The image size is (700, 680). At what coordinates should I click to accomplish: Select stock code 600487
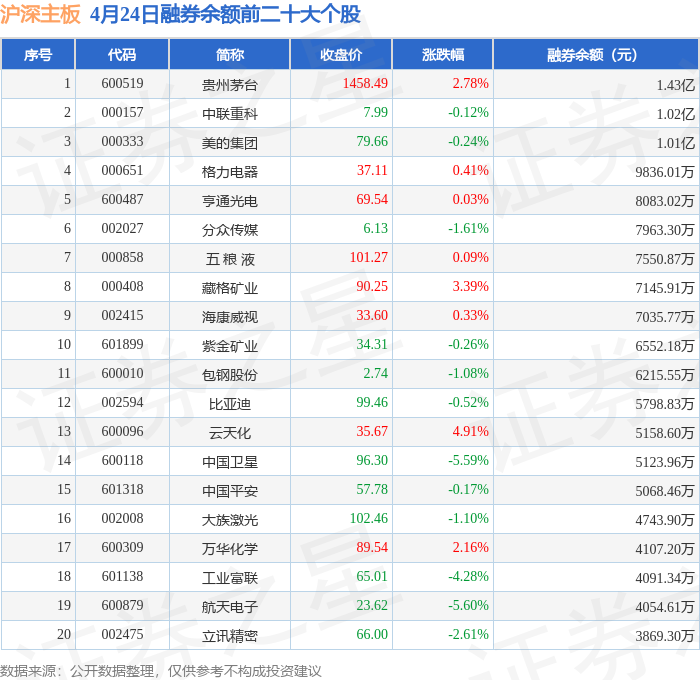(x=122, y=199)
